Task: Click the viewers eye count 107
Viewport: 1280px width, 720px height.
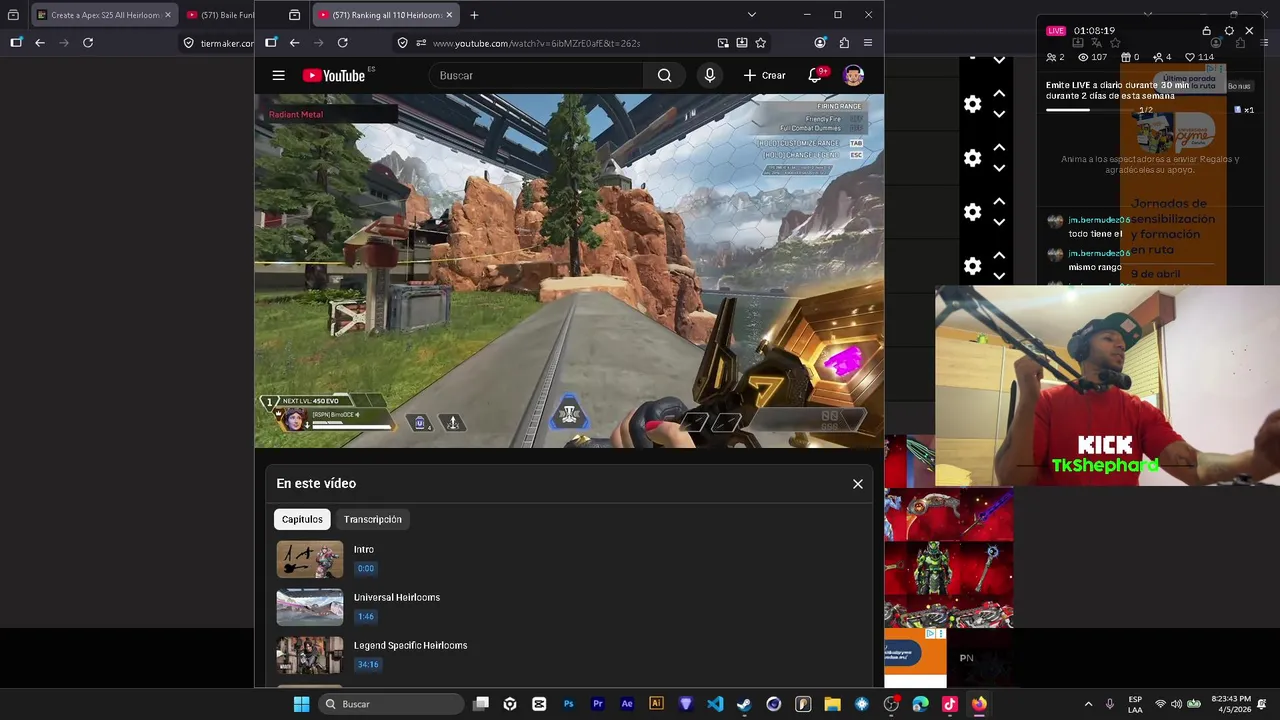Action: 1091,57
